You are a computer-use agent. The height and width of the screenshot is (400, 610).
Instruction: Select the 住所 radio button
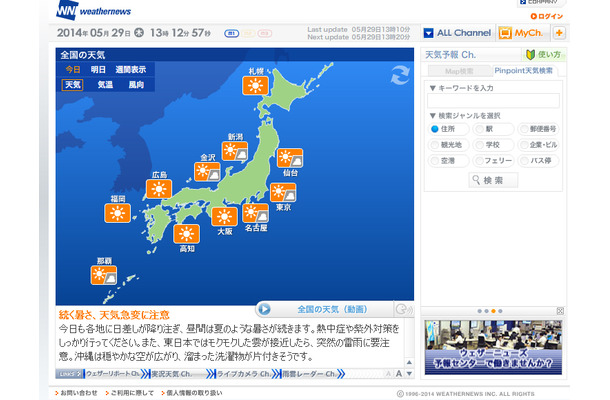[x=435, y=129]
